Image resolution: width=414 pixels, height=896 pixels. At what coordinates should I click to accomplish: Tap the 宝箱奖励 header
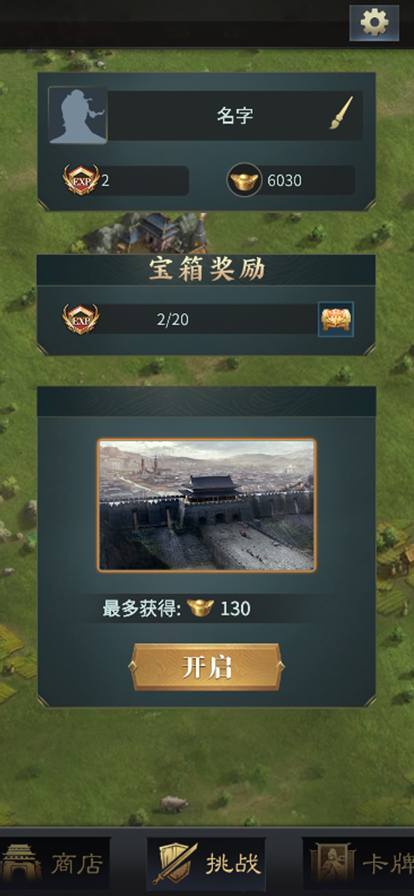coord(206,270)
